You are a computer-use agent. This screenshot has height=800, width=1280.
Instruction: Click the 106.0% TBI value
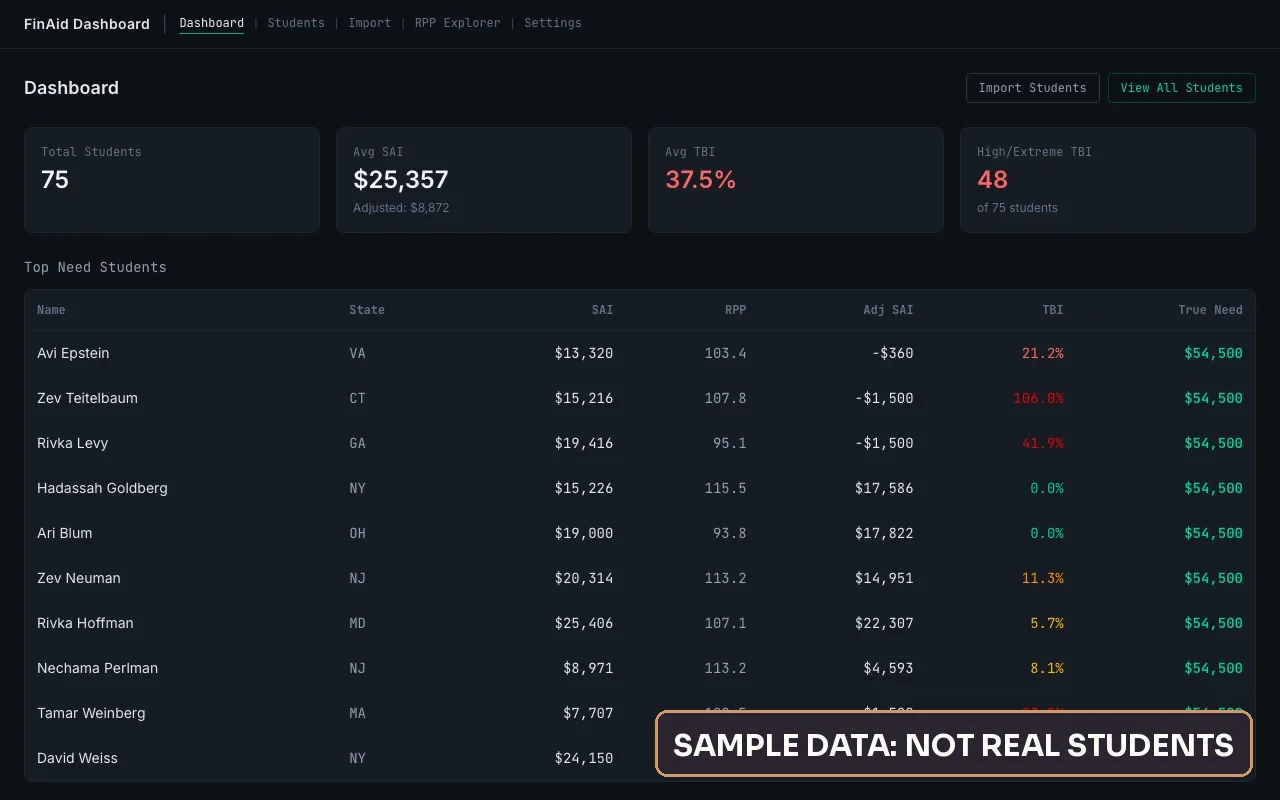[1038, 398]
